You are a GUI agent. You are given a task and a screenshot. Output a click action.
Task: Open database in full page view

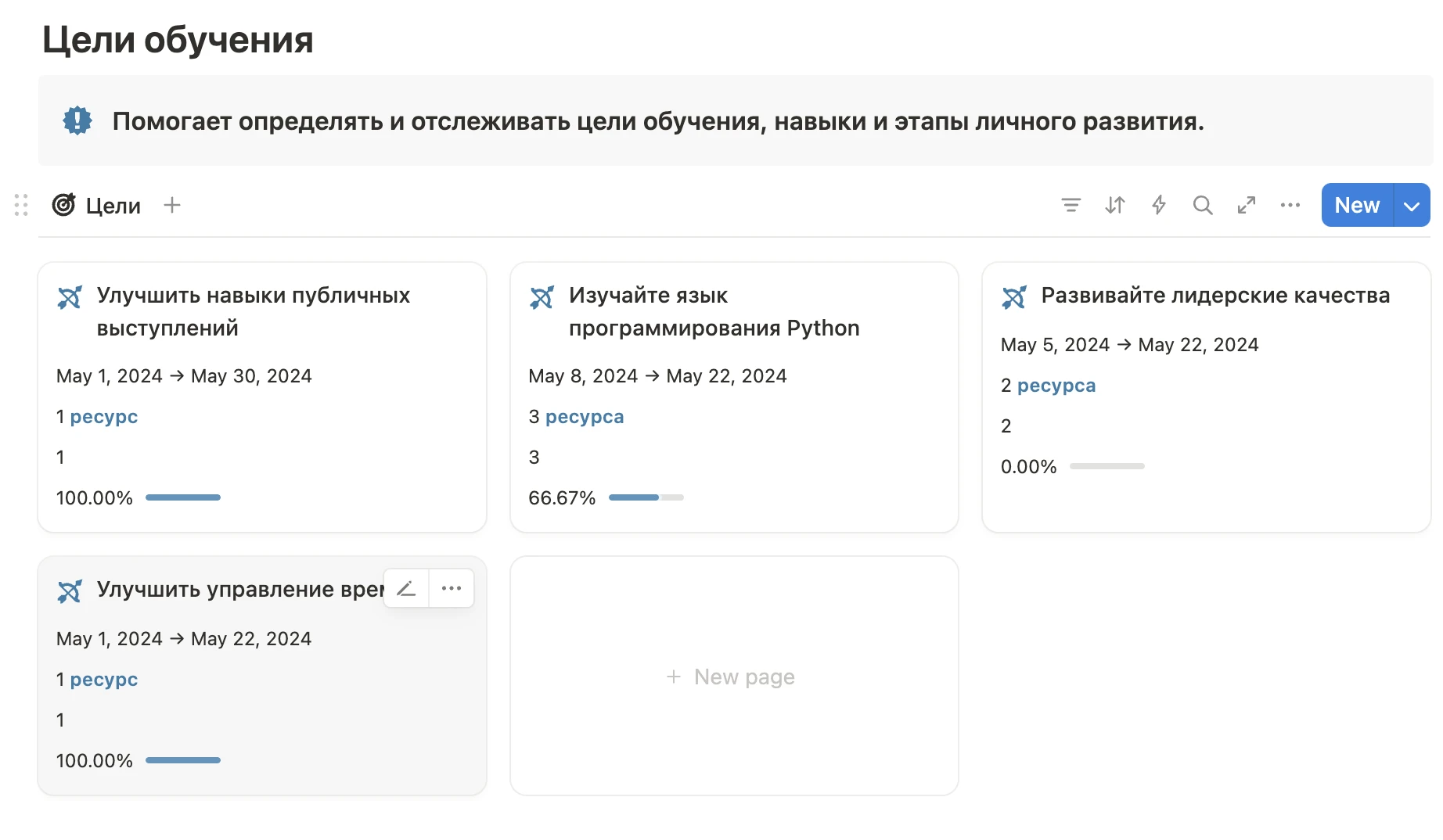click(x=1246, y=205)
